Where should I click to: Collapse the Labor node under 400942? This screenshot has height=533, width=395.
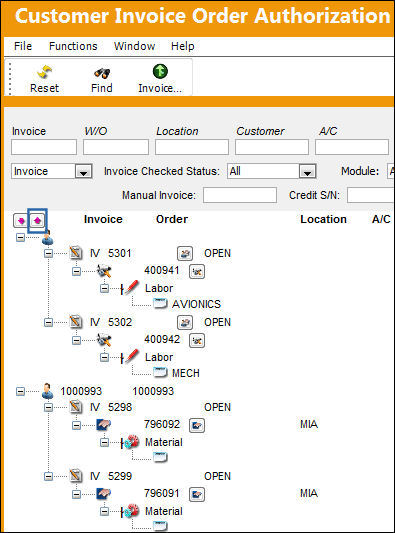click(104, 357)
